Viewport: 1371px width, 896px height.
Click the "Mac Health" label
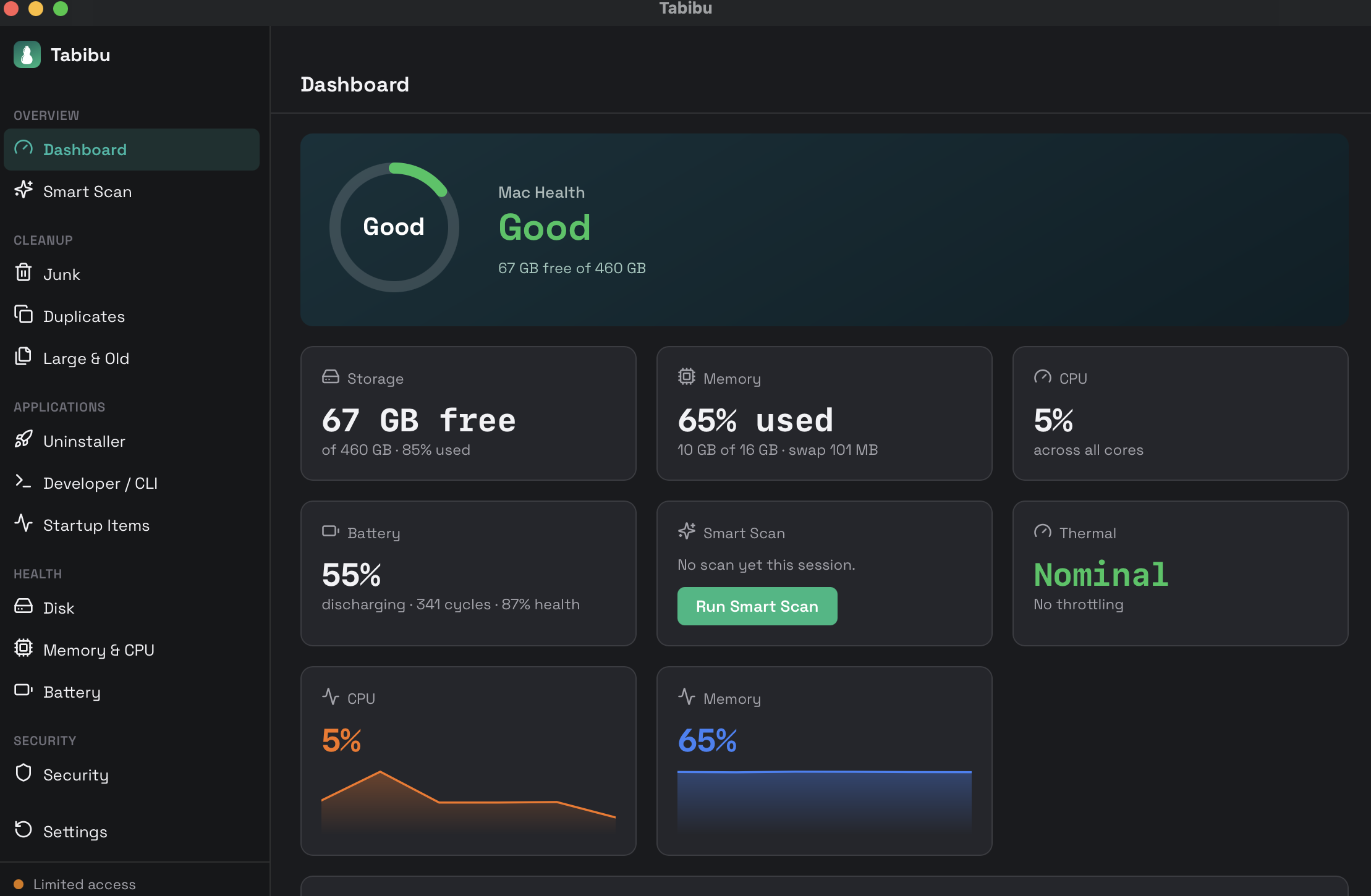pyautogui.click(x=541, y=192)
